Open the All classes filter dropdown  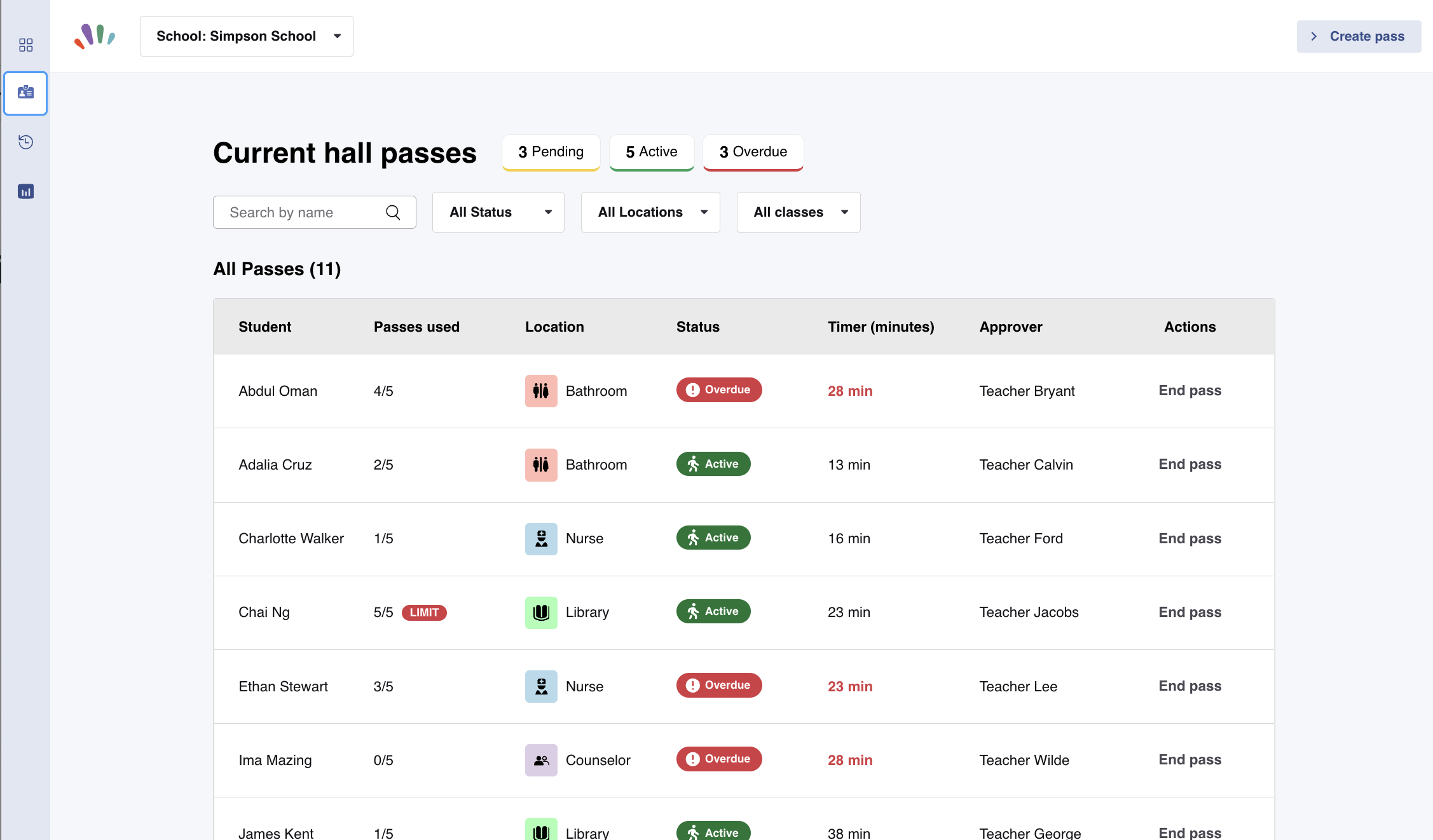click(799, 212)
